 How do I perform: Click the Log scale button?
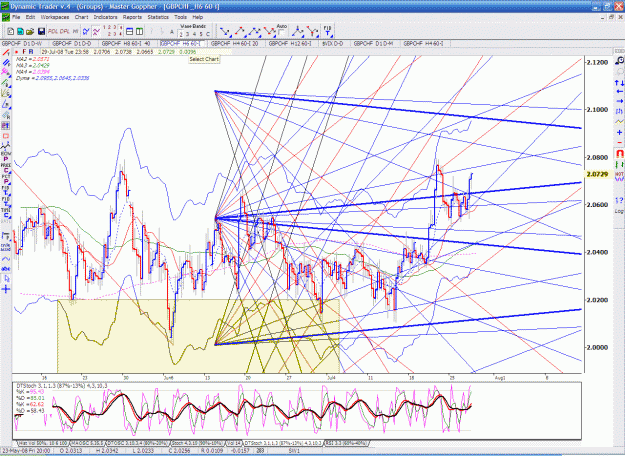[619, 211]
